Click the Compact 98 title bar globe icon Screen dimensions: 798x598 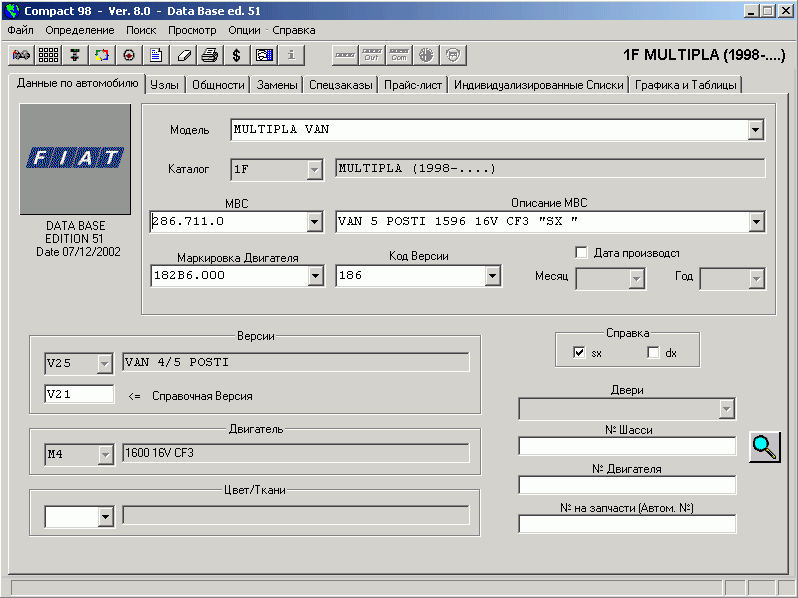[x=12, y=10]
